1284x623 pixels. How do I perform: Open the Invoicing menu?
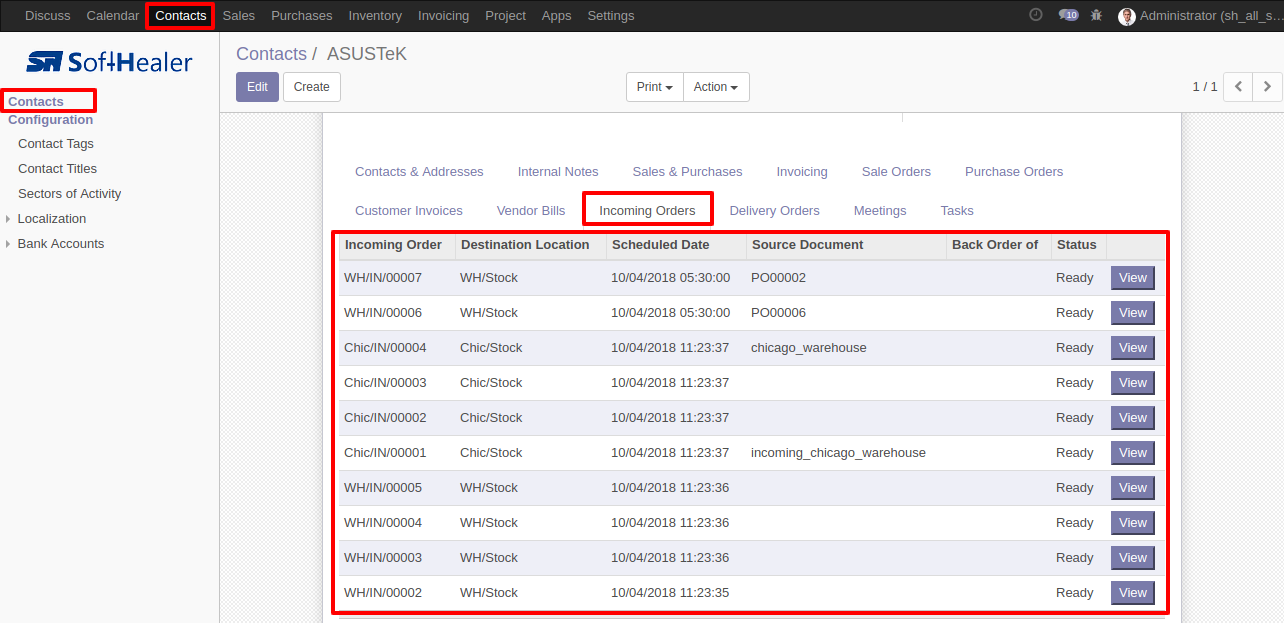pyautogui.click(x=443, y=16)
